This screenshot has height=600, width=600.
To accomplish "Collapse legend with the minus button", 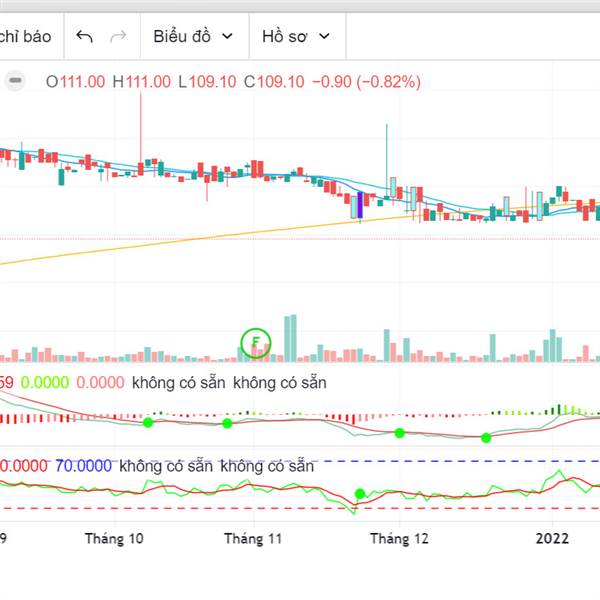I will click(15, 81).
